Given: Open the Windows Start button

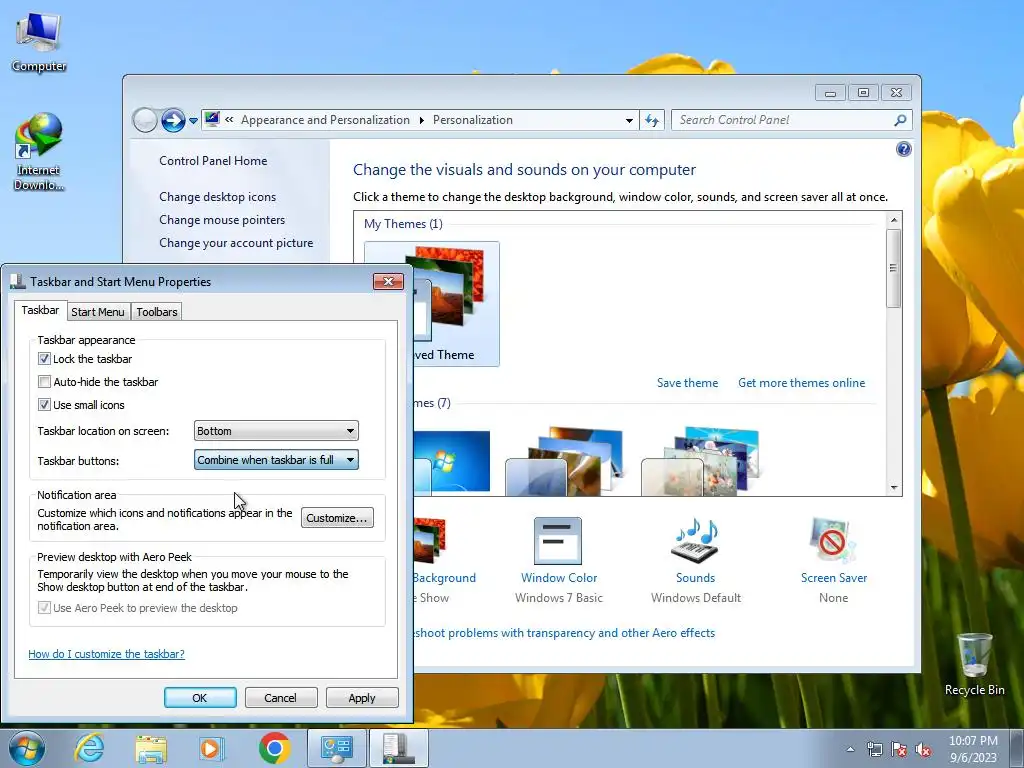Looking at the screenshot, I should tap(27, 748).
